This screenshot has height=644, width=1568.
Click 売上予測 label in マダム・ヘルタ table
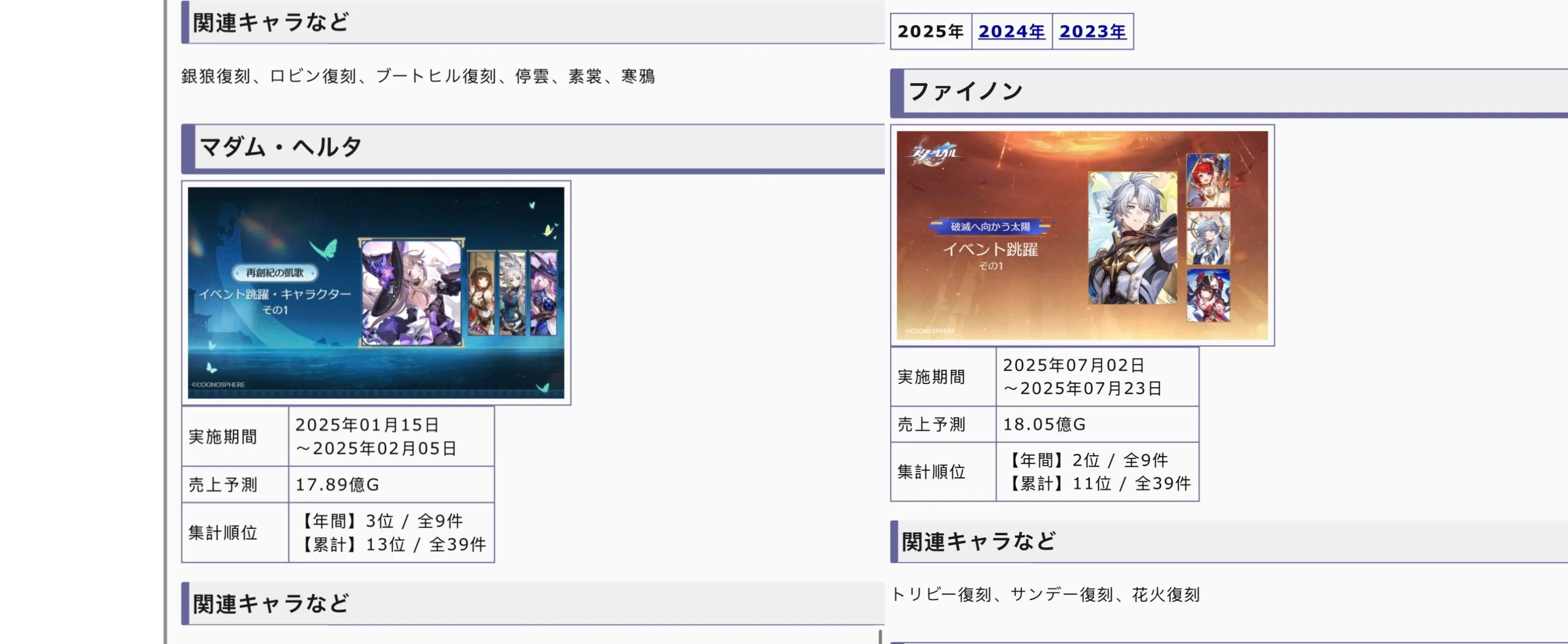pyautogui.click(x=223, y=484)
